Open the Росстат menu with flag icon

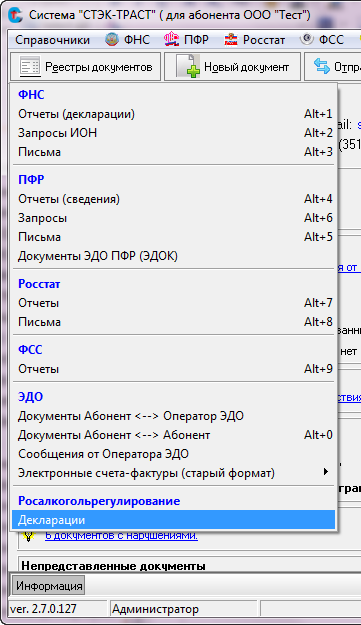254,40
